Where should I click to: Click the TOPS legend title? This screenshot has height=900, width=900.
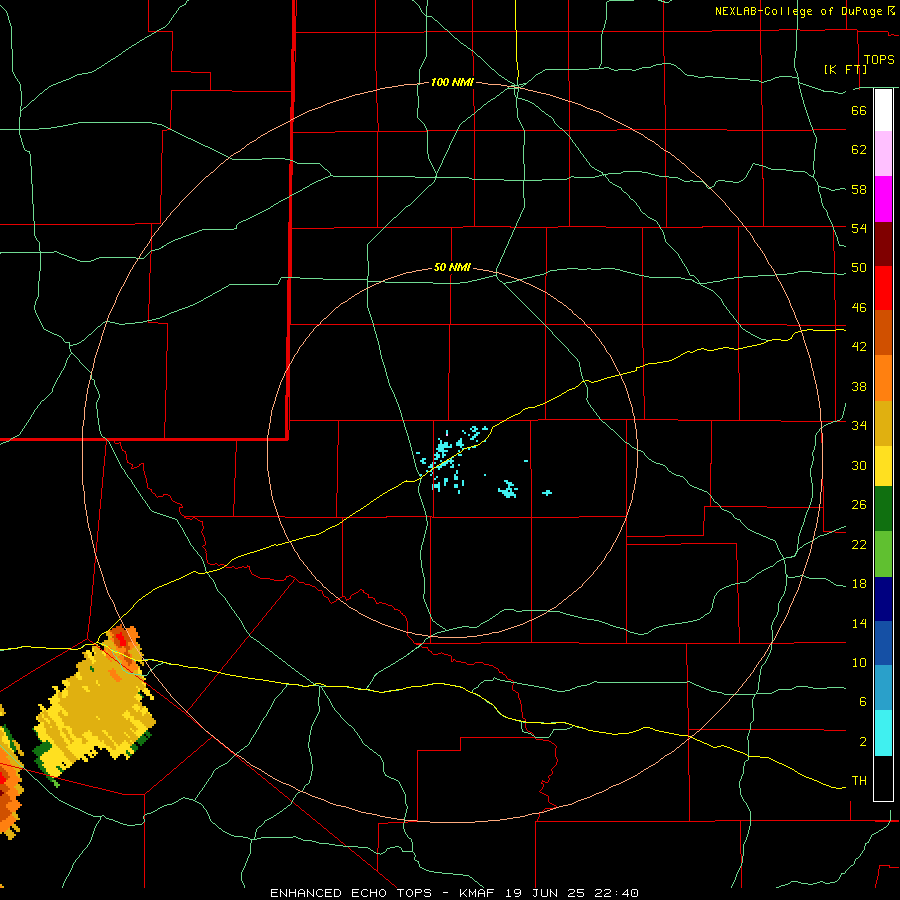(879, 59)
